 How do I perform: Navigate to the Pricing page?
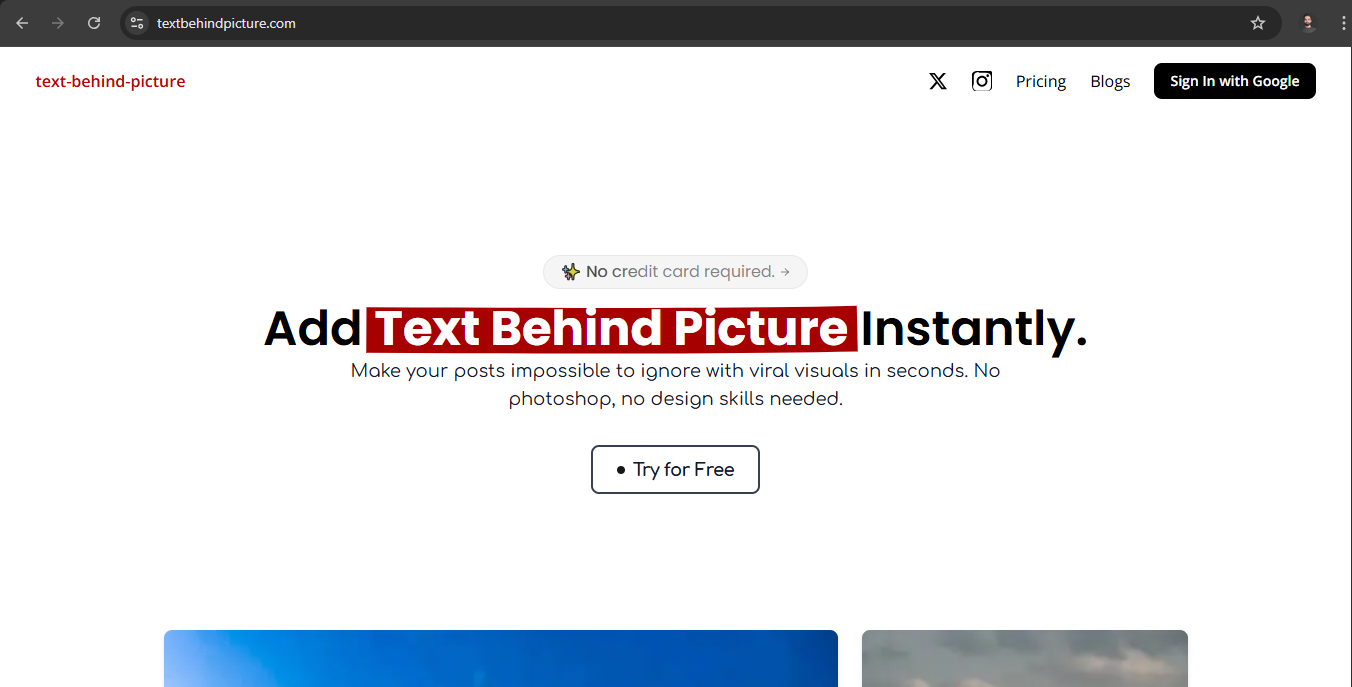point(1040,81)
